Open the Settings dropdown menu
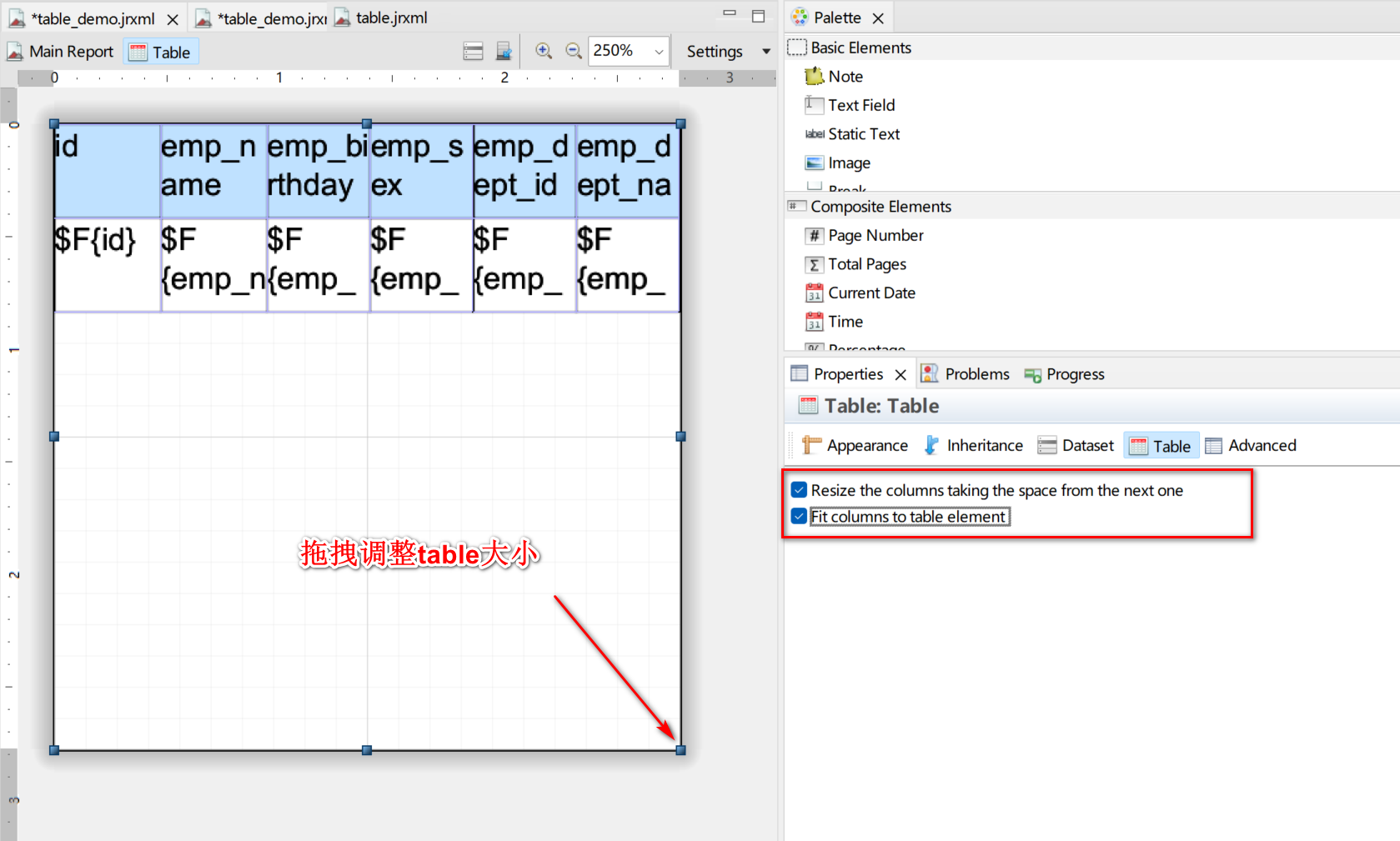Image resolution: width=1400 pixels, height=841 pixels. (765, 51)
